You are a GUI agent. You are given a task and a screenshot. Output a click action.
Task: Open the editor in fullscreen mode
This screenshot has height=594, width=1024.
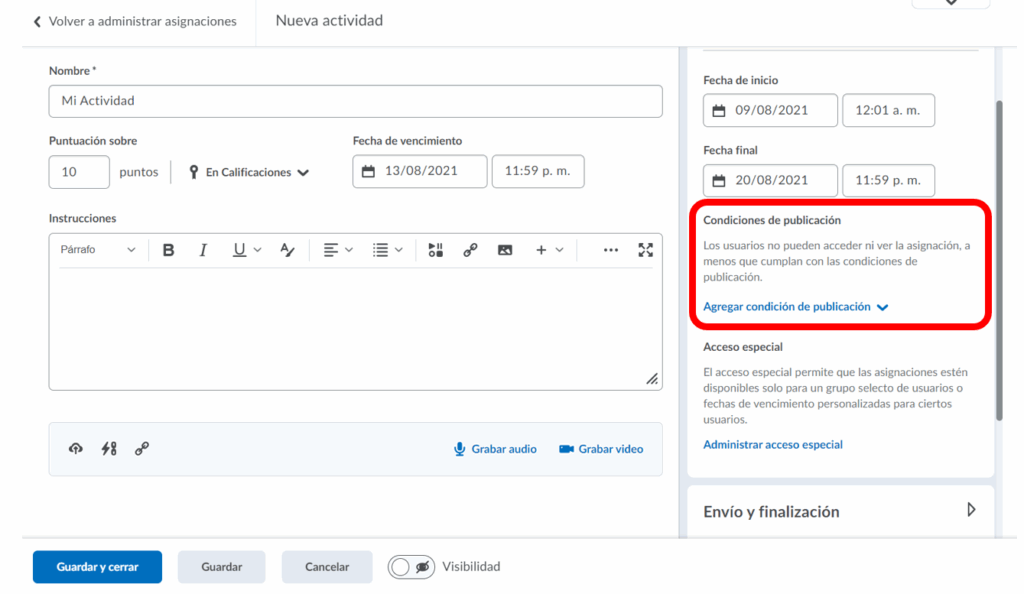coord(645,250)
